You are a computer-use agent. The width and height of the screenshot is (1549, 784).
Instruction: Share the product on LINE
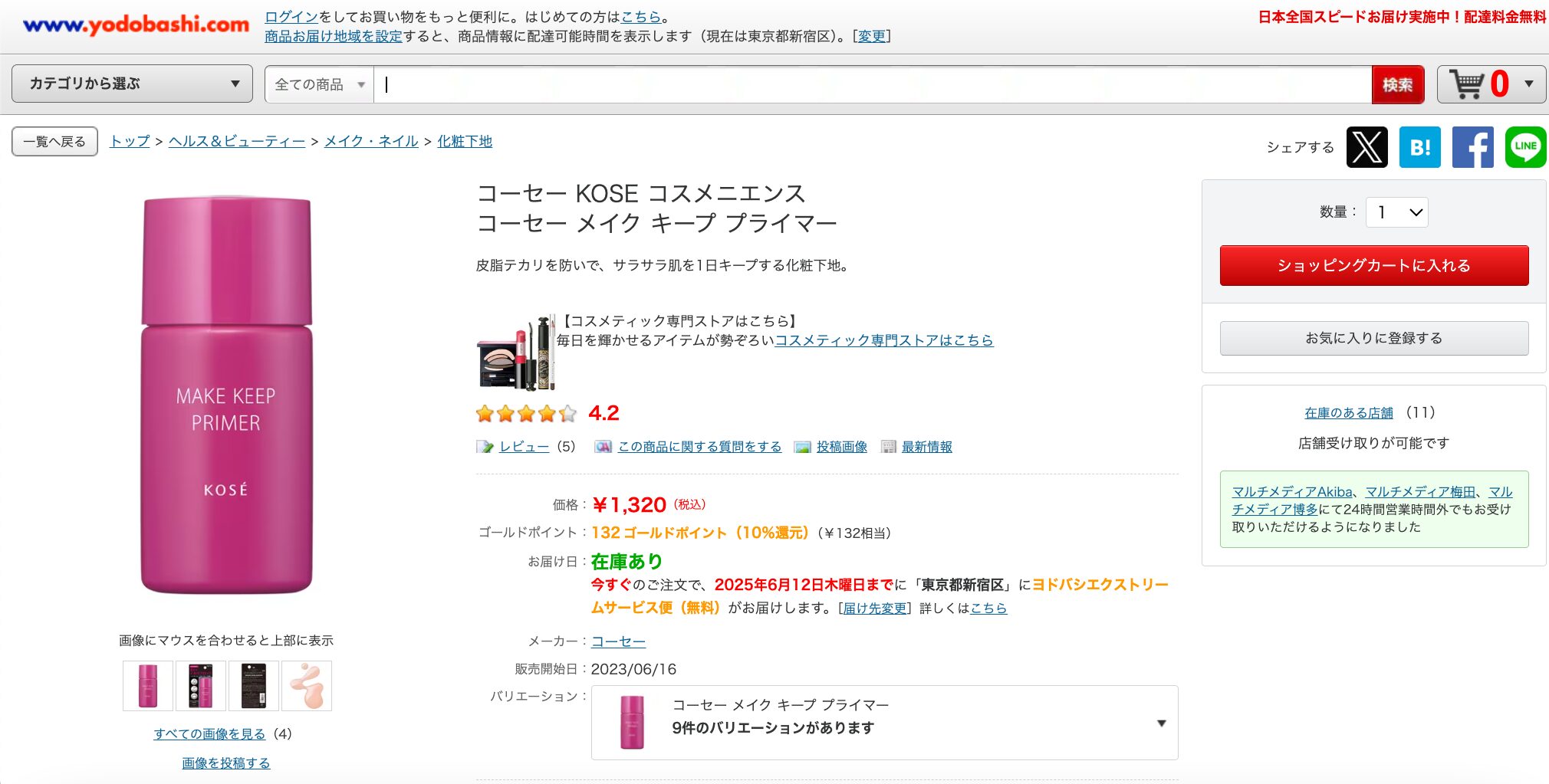coord(1526,147)
